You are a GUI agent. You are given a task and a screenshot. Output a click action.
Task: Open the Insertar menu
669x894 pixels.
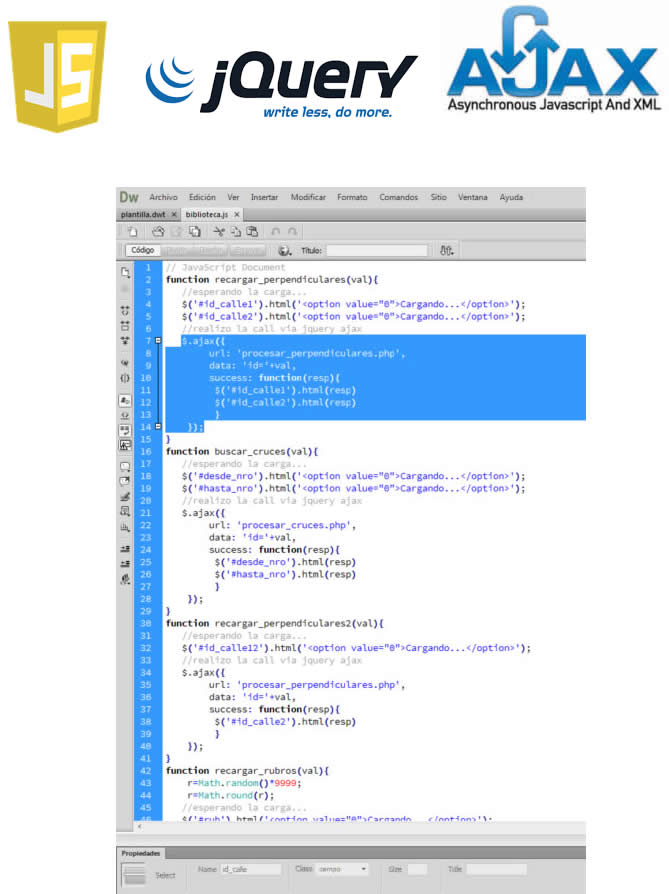[264, 198]
